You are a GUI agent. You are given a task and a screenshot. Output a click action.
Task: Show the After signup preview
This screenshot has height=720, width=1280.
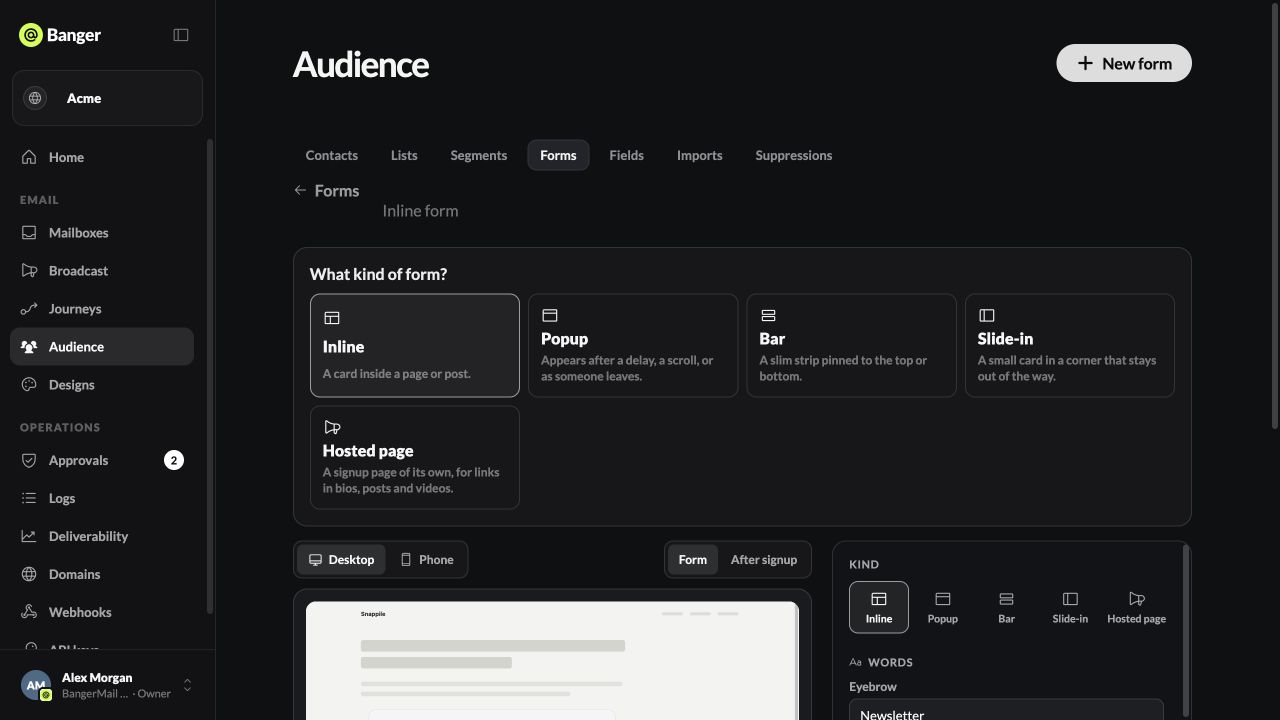764,560
